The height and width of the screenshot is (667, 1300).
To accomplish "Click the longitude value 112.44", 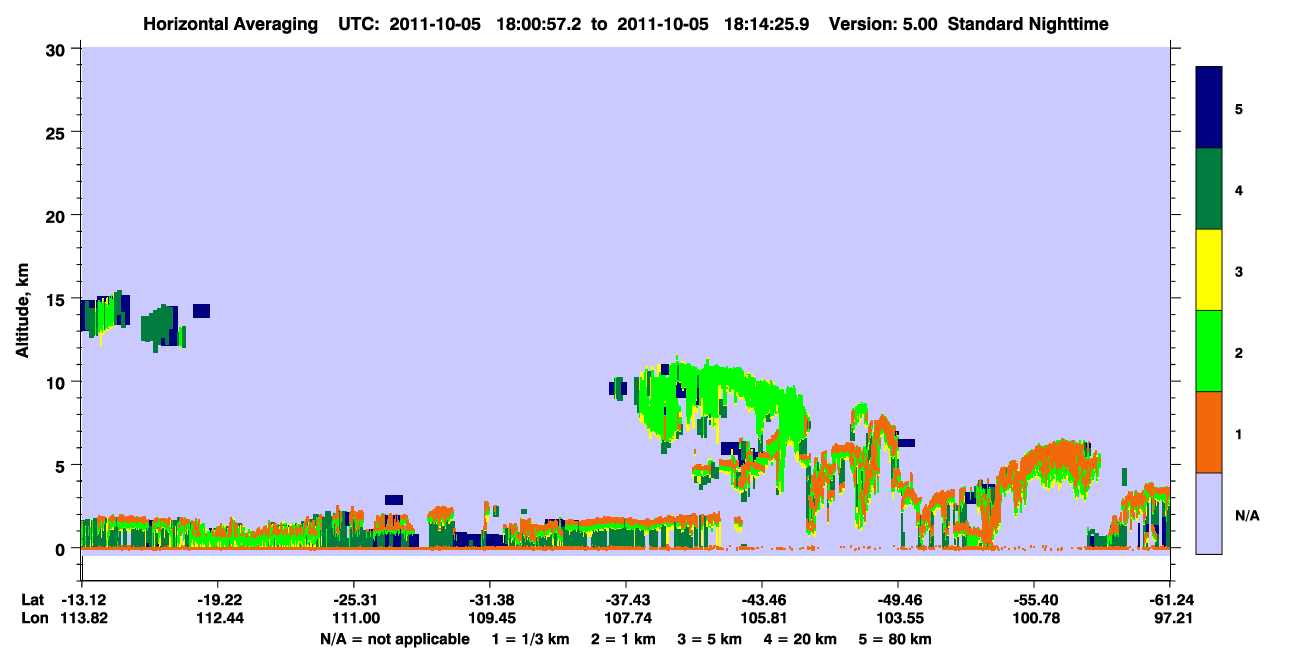I will pyautogui.click(x=218, y=618).
